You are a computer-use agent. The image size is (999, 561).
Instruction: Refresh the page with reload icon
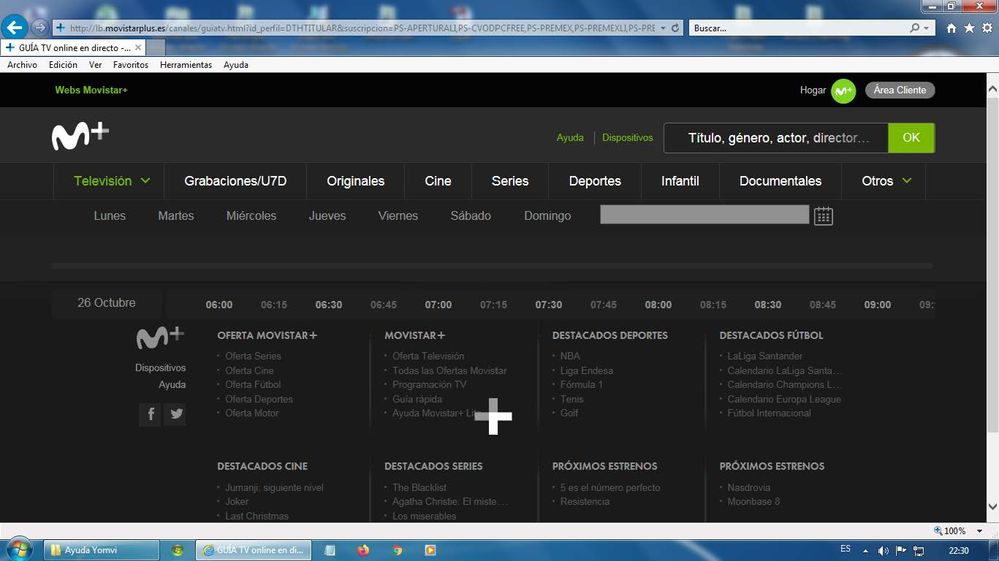[x=676, y=28]
